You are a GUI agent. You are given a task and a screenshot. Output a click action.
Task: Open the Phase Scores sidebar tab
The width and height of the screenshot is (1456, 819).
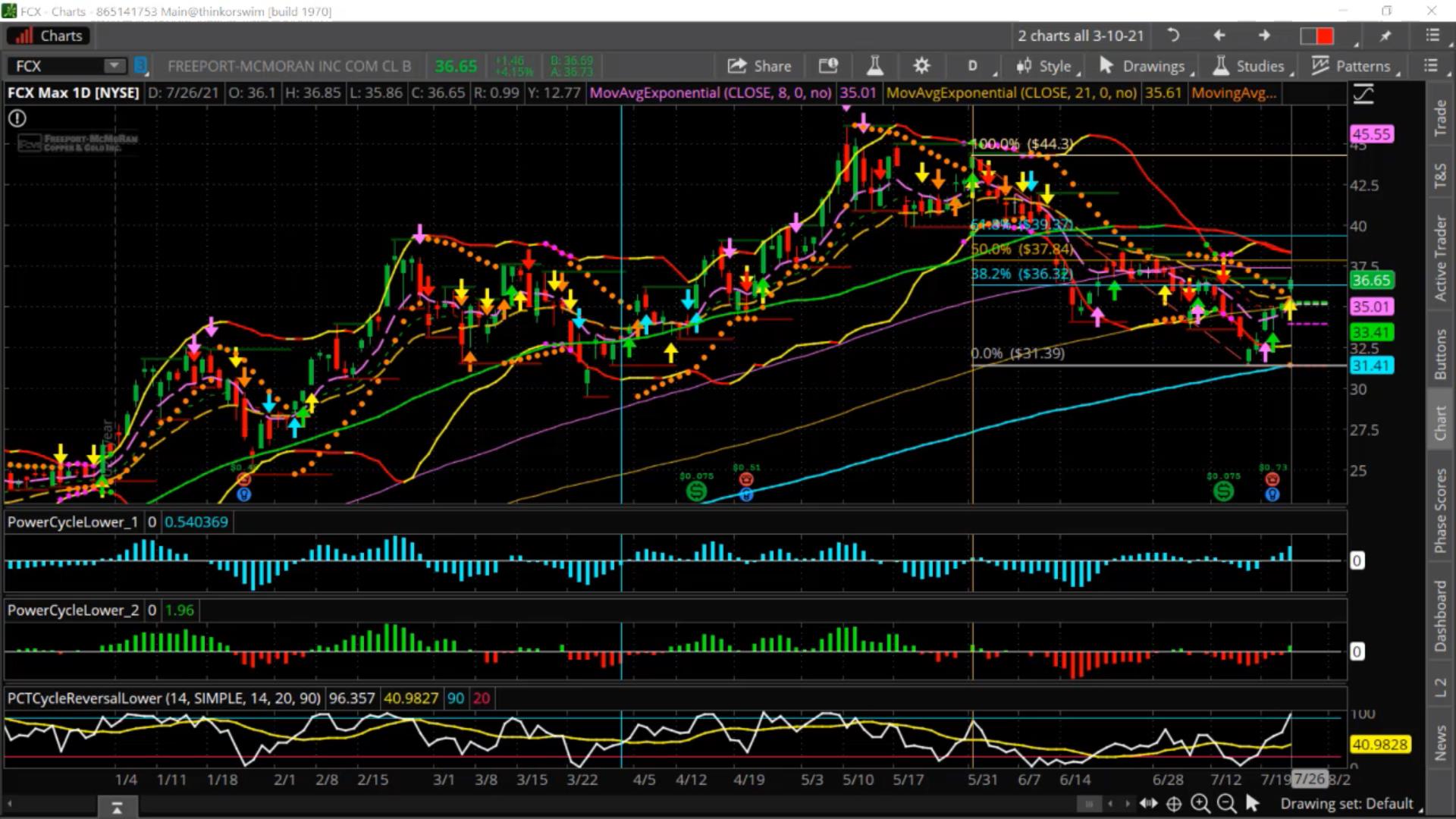[1439, 510]
